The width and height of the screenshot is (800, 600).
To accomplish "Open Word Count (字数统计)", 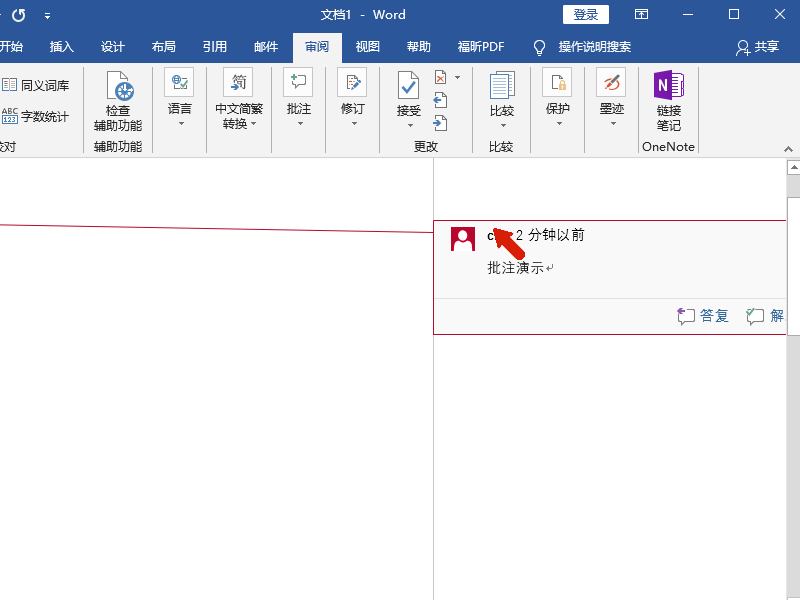I will (35, 116).
